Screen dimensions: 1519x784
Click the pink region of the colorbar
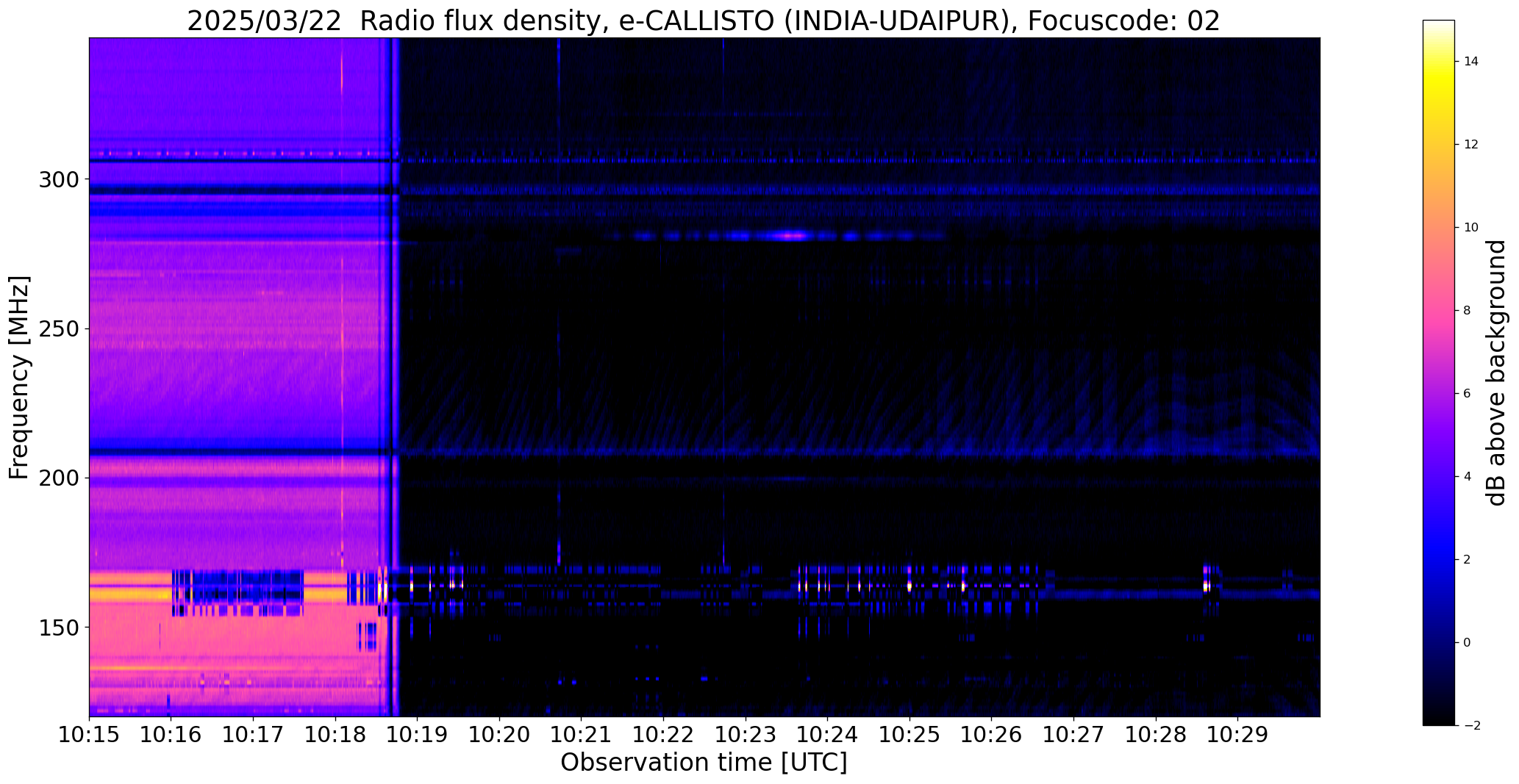point(1439,312)
